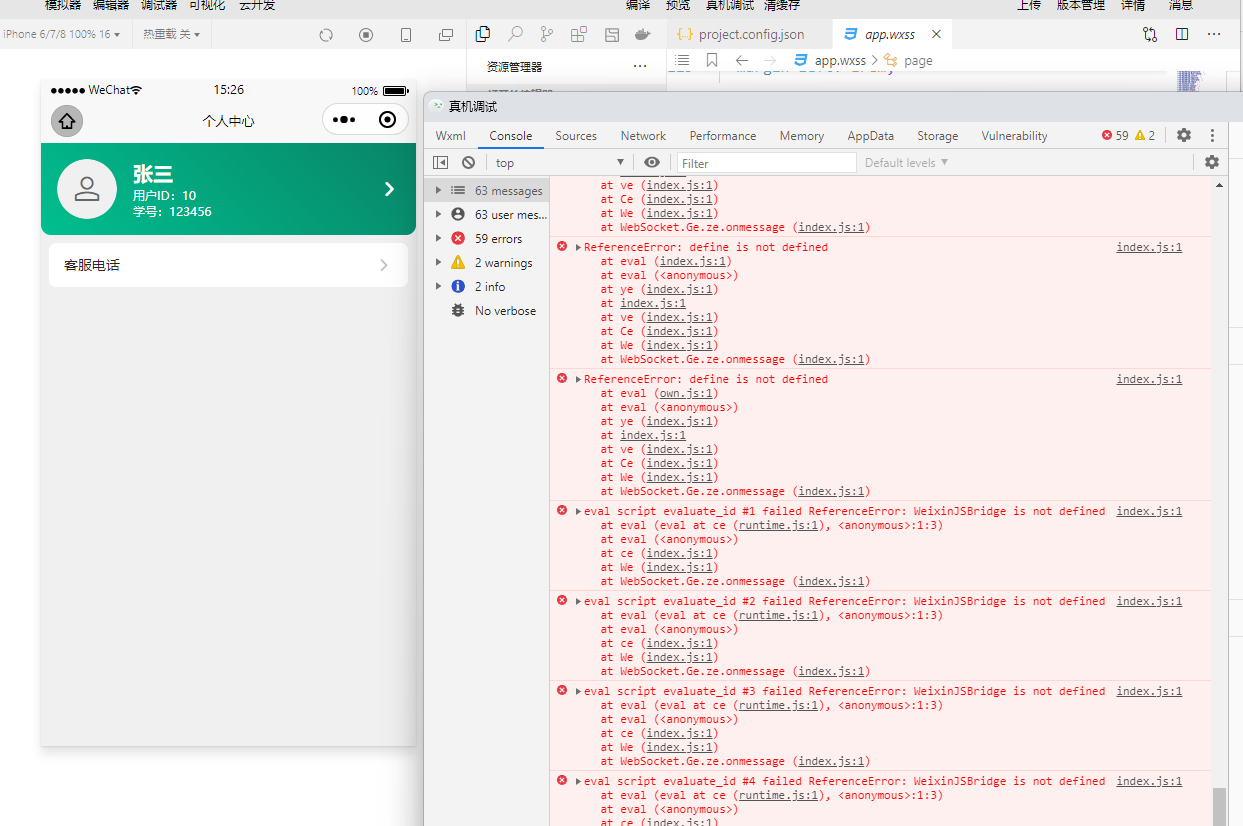
Task: Open runtime.js:1 link in evaluate_id #2 error
Action: click(779, 615)
